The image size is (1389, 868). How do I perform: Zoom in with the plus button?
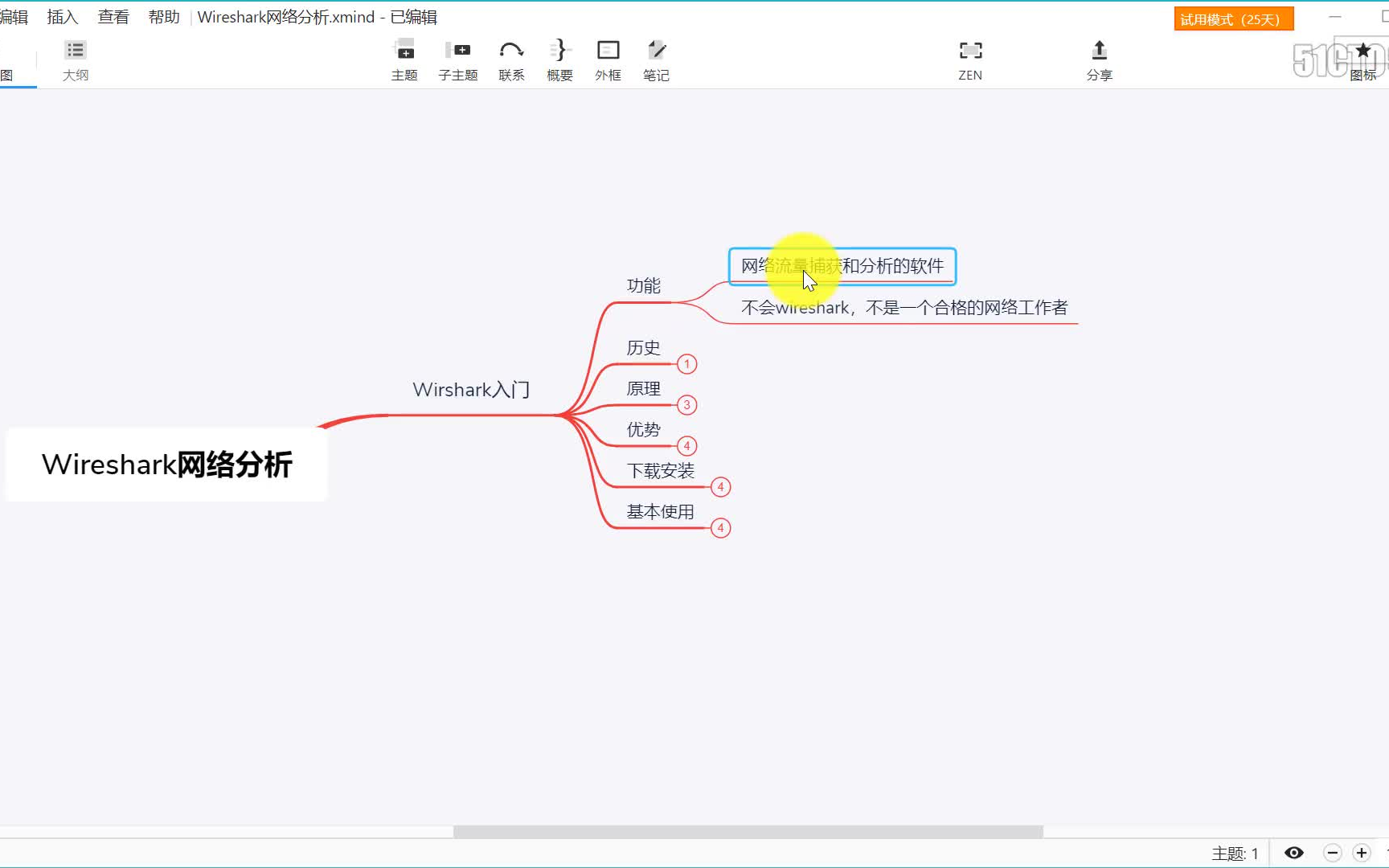pos(1362,853)
